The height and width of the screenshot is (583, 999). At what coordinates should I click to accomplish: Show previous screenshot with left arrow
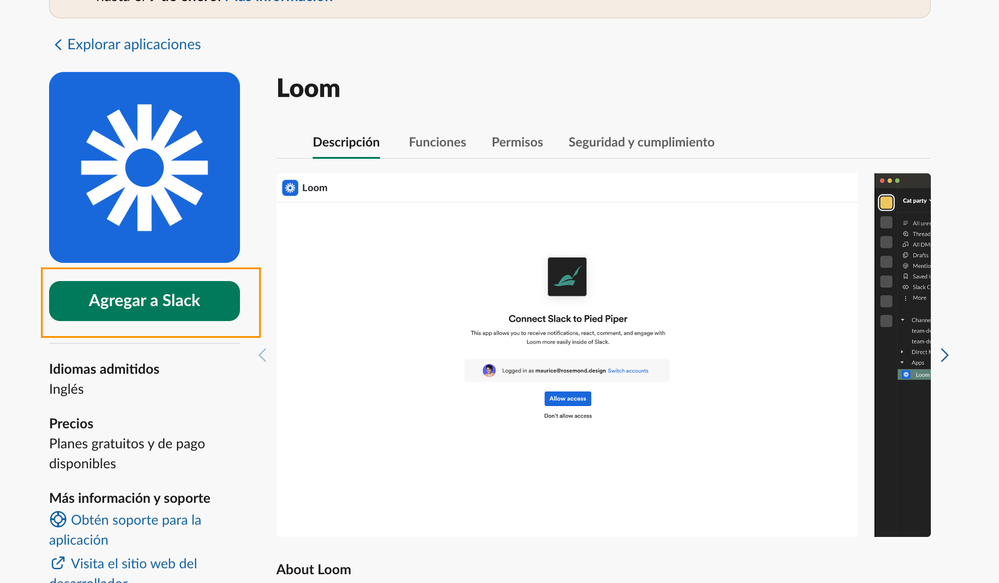(x=262, y=355)
